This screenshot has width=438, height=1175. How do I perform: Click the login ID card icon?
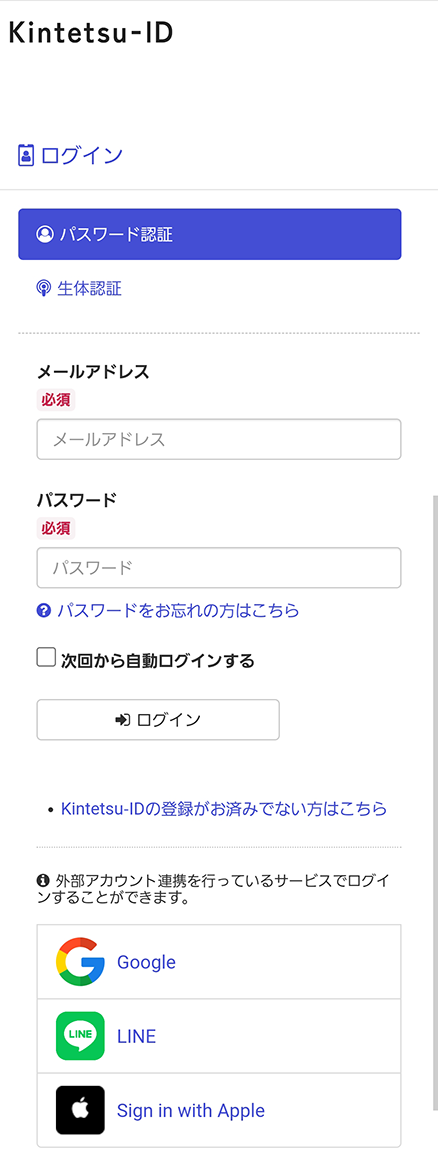pyautogui.click(x=26, y=156)
